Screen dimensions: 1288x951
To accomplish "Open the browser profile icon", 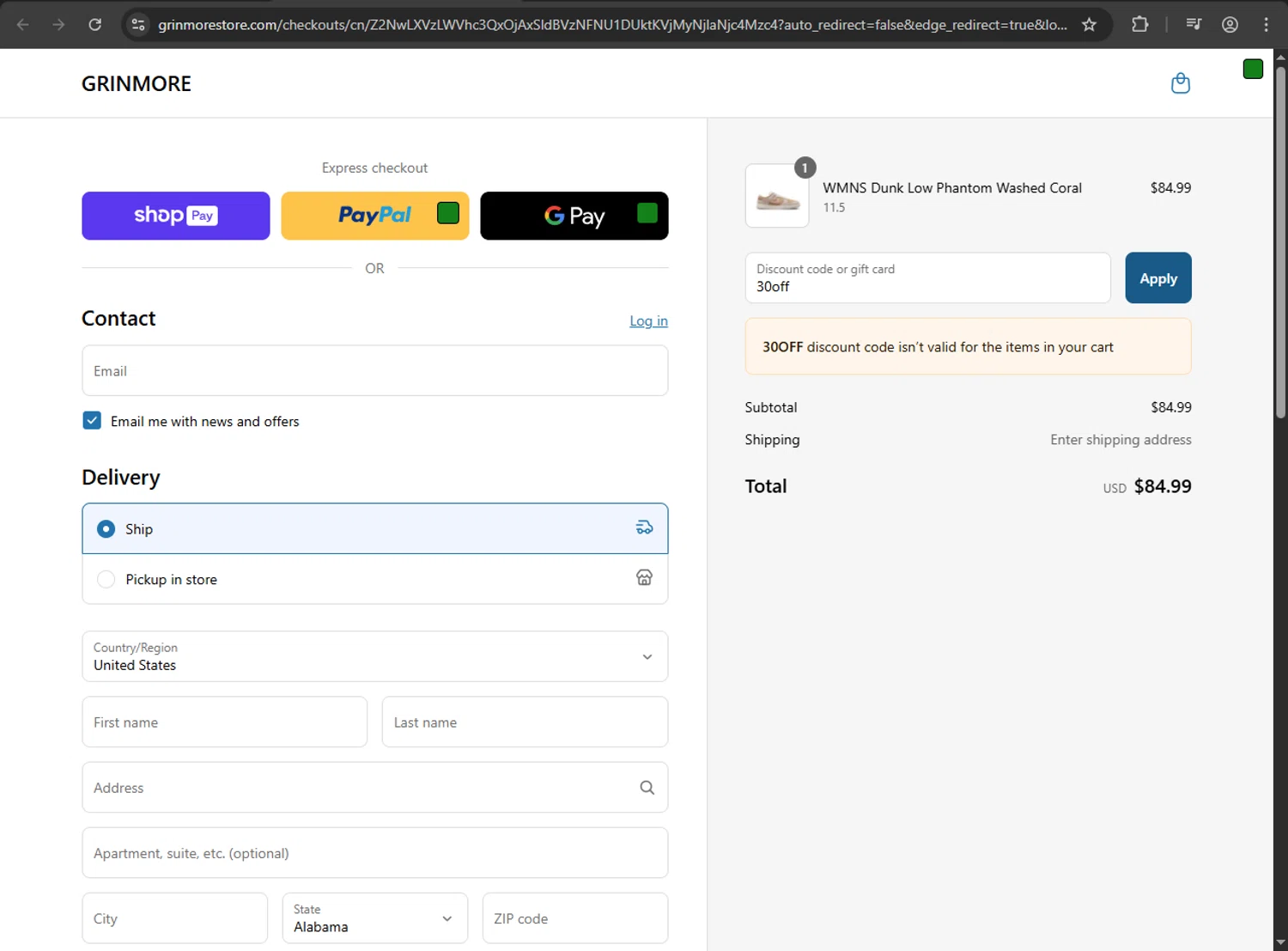I will tap(1230, 24).
